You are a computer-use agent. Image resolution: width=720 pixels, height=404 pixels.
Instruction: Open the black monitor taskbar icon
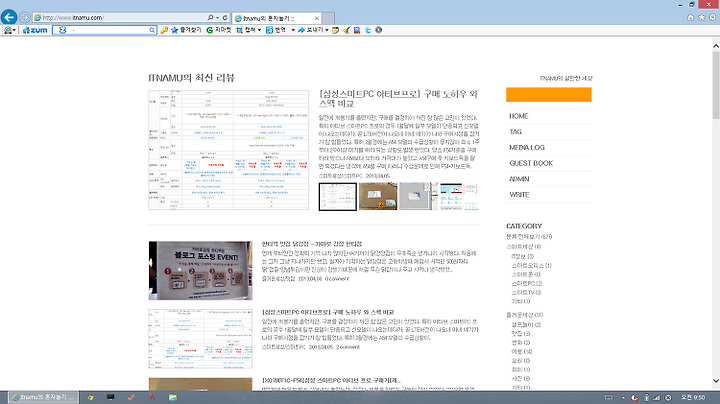(x=111, y=398)
